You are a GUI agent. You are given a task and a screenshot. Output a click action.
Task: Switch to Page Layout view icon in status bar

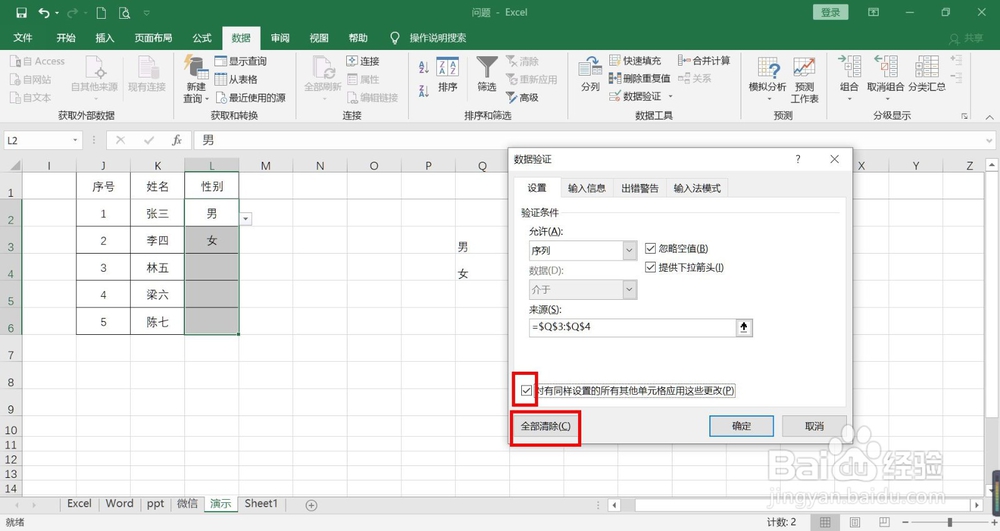[855, 522]
